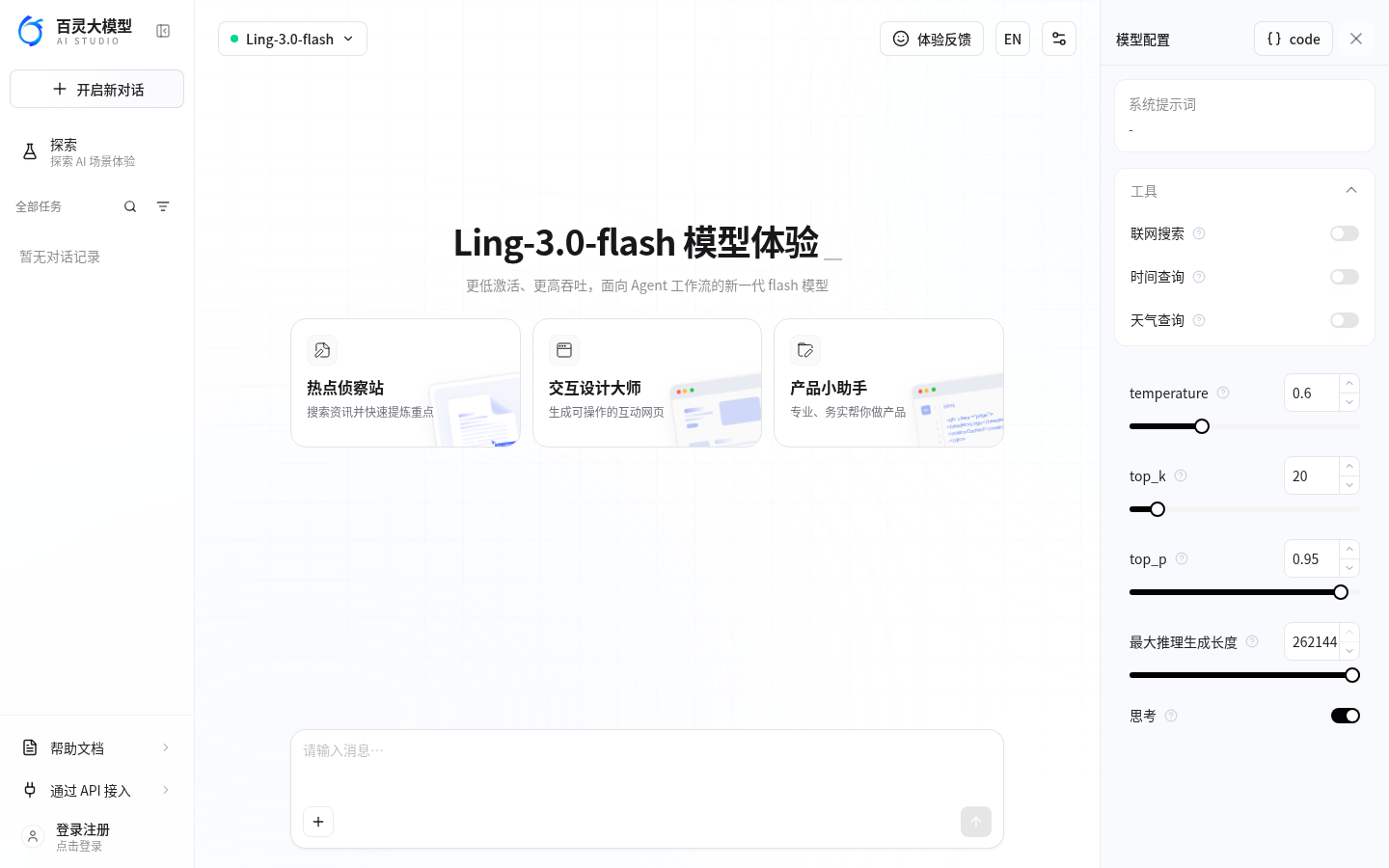Click the 百灵大模型 AI Studio logo
The width and height of the screenshot is (1389, 868).
[75, 31]
